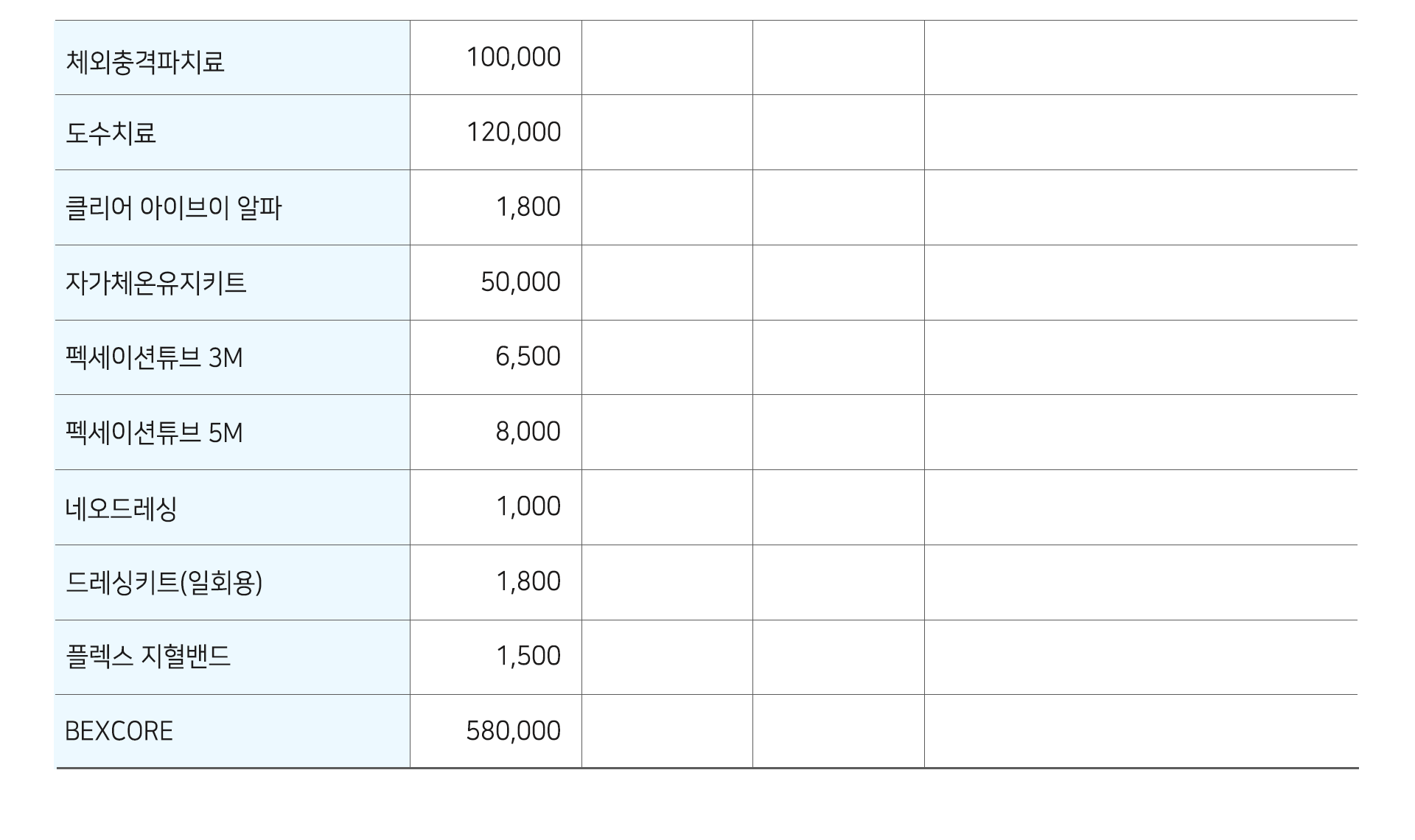Click the 8,000 price cell
Screen dimensions: 1415x840
(x=496, y=433)
